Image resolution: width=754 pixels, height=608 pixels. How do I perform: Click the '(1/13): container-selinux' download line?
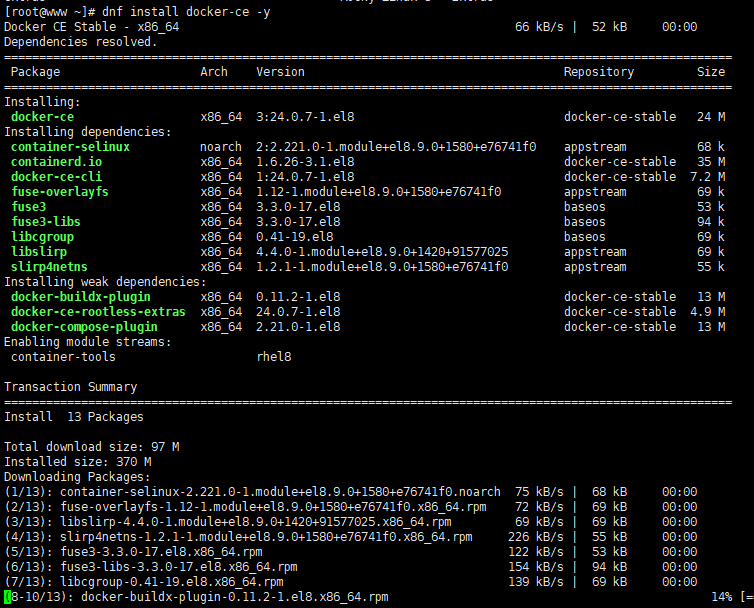tap(351, 492)
